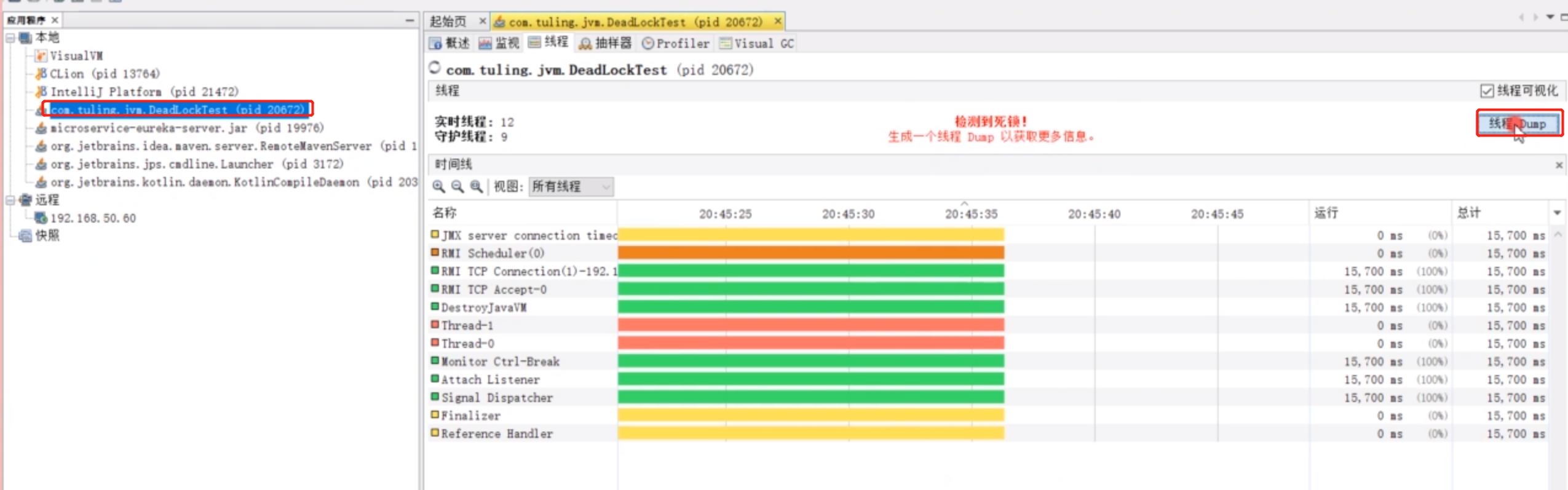
Task: Click the Profiler tab clock icon
Action: (647, 44)
